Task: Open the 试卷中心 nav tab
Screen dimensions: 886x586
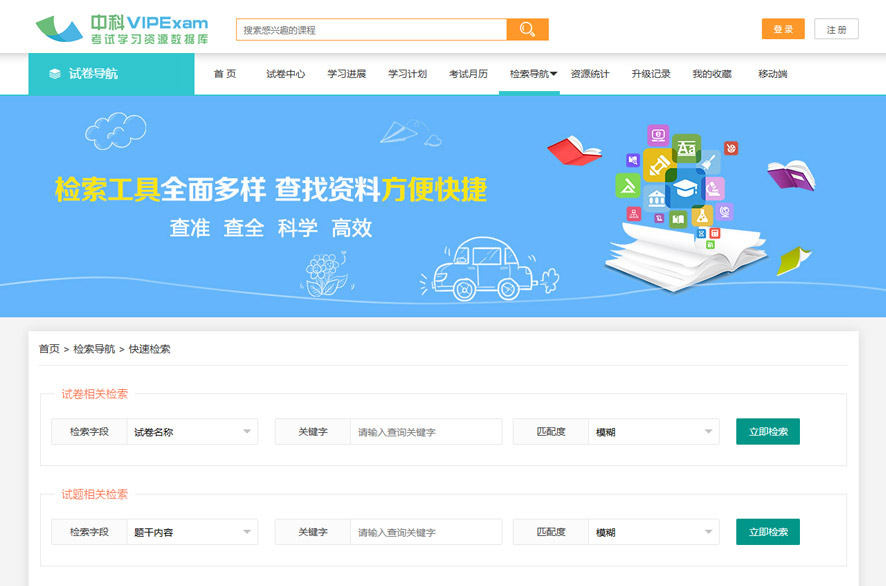Action: coord(285,73)
